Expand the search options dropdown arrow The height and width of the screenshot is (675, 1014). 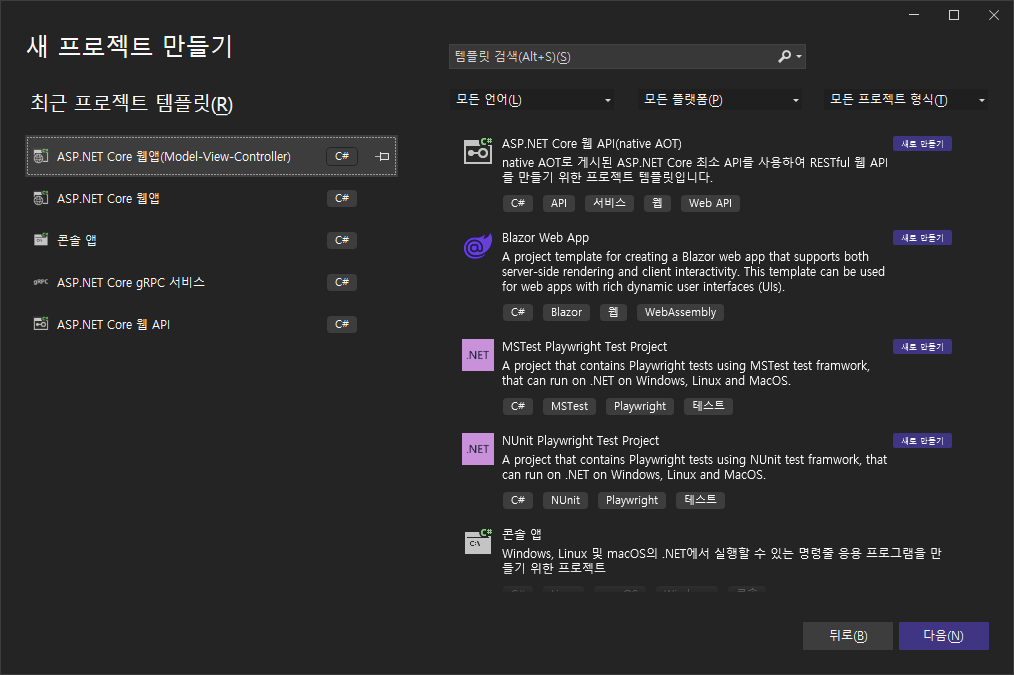click(799, 57)
